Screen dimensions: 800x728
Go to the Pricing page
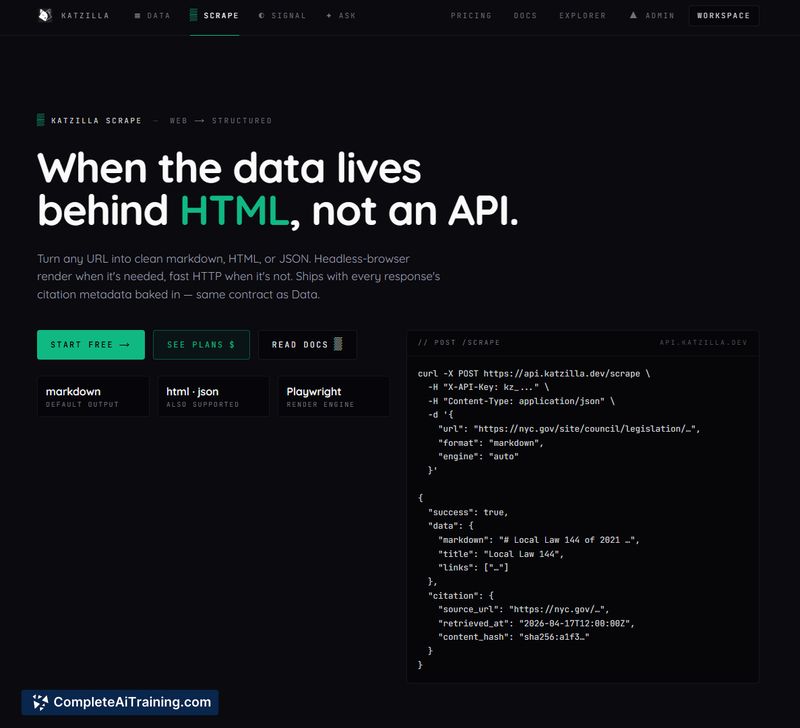pos(471,16)
